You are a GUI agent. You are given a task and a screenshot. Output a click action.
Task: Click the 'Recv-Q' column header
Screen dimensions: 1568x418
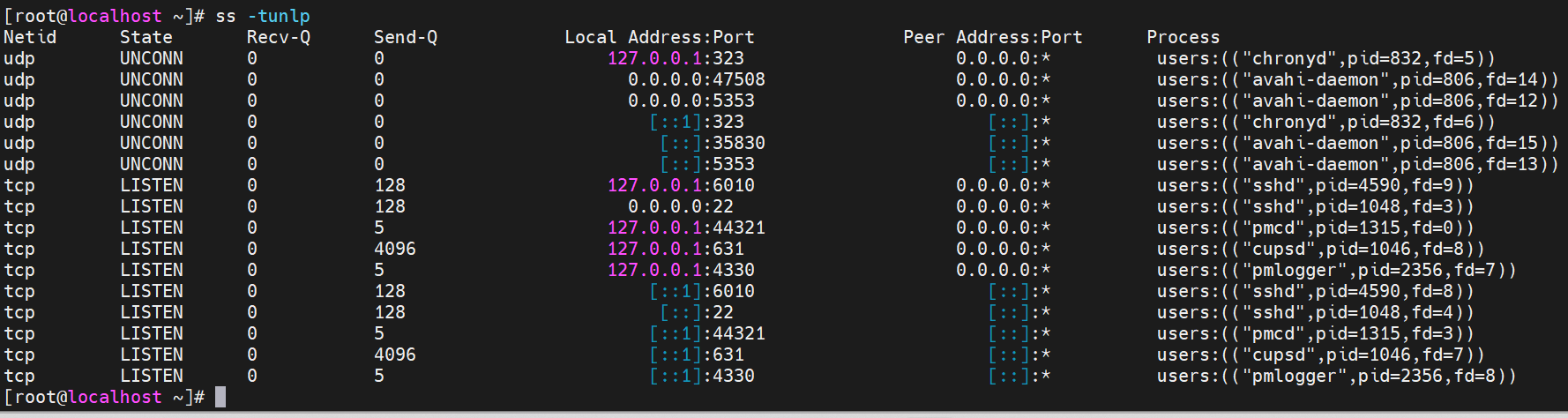[x=279, y=37]
